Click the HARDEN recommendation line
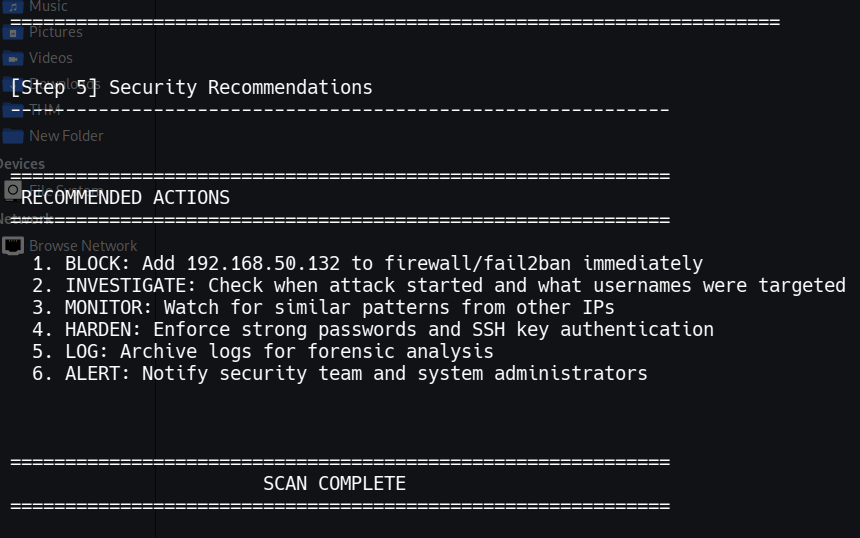Viewport: 860px width, 538px height. [372, 330]
